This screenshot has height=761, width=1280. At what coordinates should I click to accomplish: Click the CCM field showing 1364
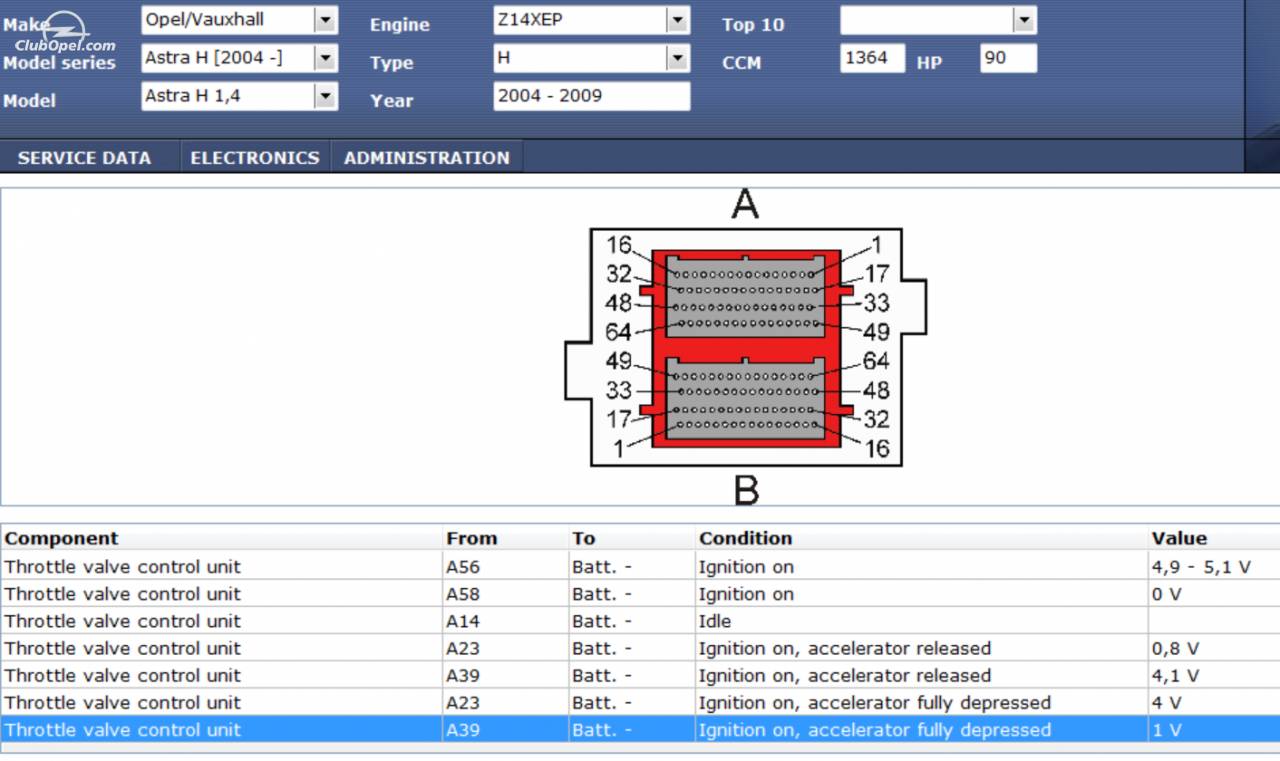[x=872, y=58]
